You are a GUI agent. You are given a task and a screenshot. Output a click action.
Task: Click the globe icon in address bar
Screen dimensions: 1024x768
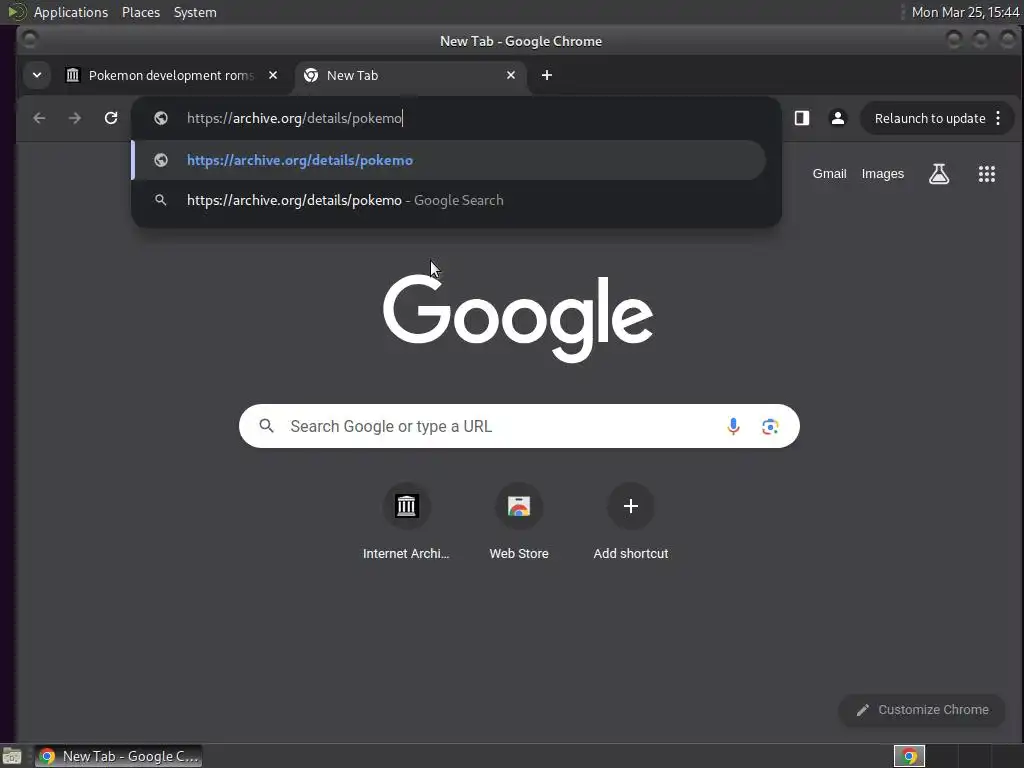[x=161, y=118]
